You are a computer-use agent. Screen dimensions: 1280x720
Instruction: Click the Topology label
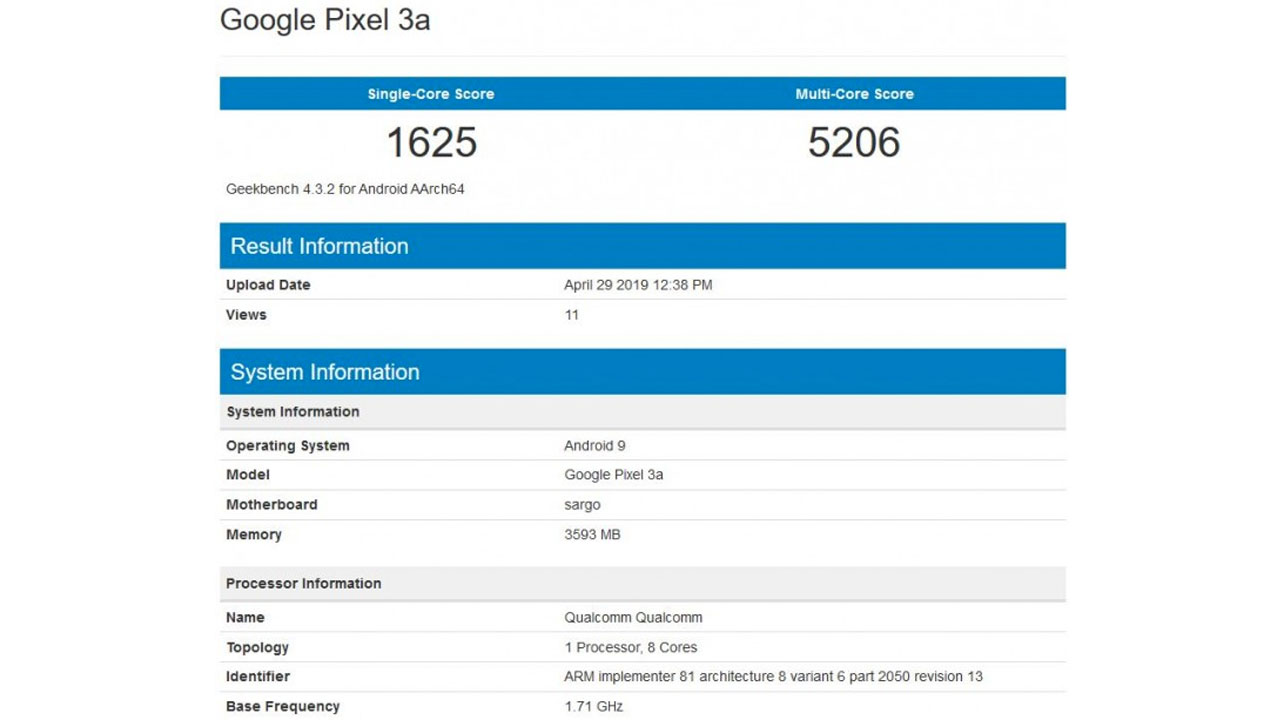pyautogui.click(x=257, y=647)
